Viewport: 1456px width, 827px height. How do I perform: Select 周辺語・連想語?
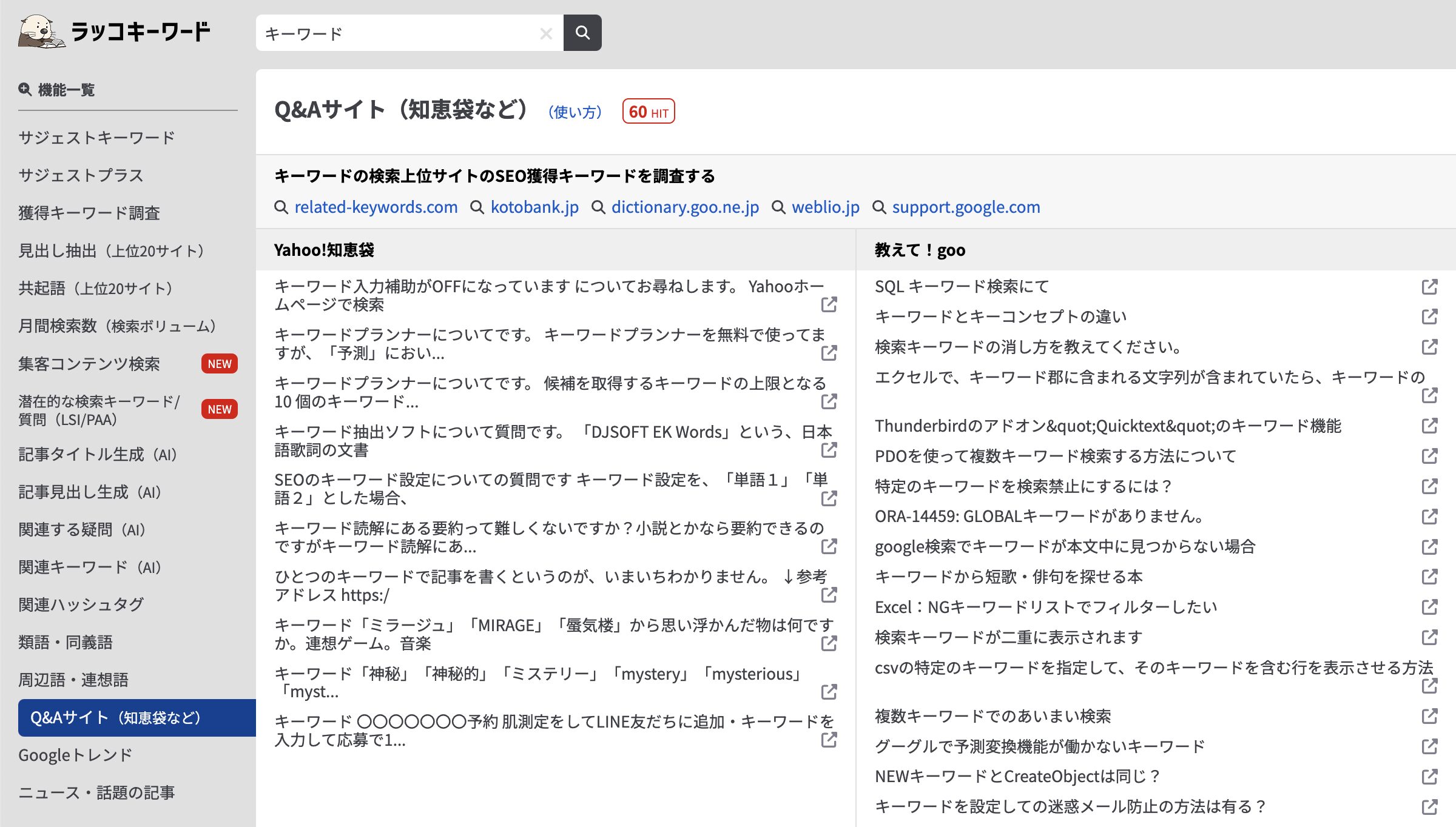73,680
